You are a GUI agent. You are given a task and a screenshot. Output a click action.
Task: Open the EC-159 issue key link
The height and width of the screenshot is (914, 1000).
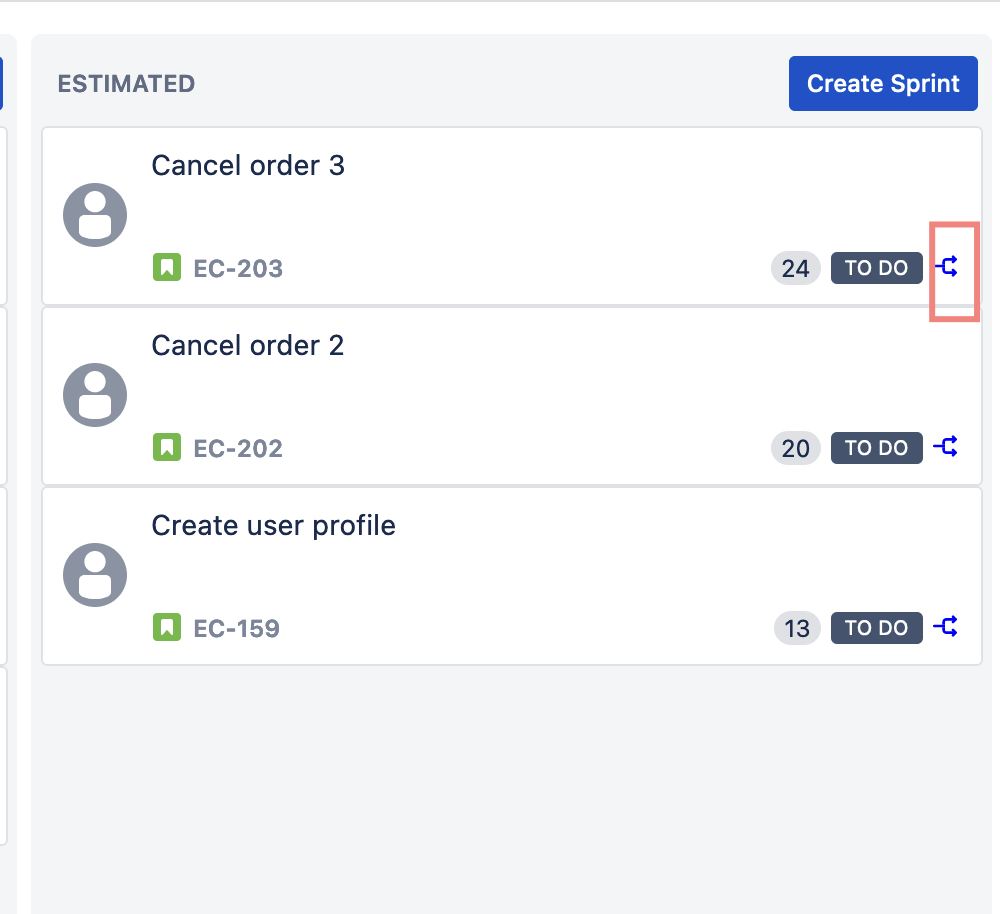[236, 628]
